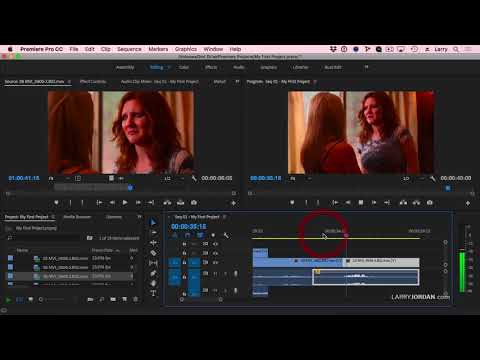Toggle the top video track eye output
Screen dimensions: 480x360
point(215,244)
